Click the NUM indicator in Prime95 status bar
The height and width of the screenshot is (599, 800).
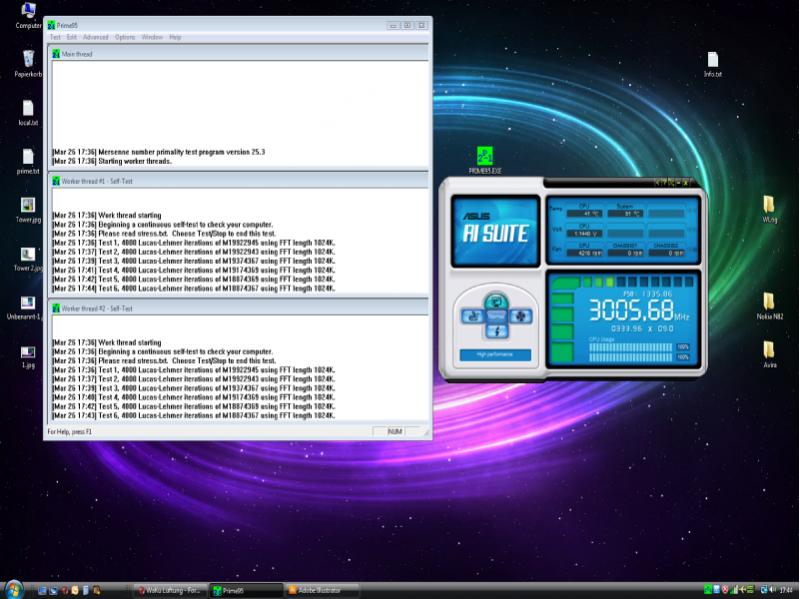click(x=395, y=432)
